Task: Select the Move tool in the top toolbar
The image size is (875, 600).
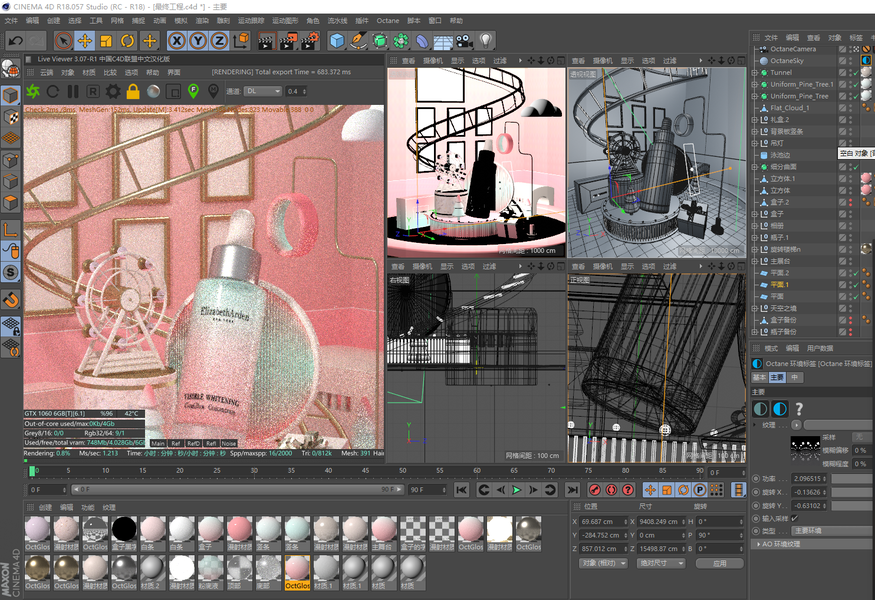Action: pyautogui.click(x=84, y=41)
